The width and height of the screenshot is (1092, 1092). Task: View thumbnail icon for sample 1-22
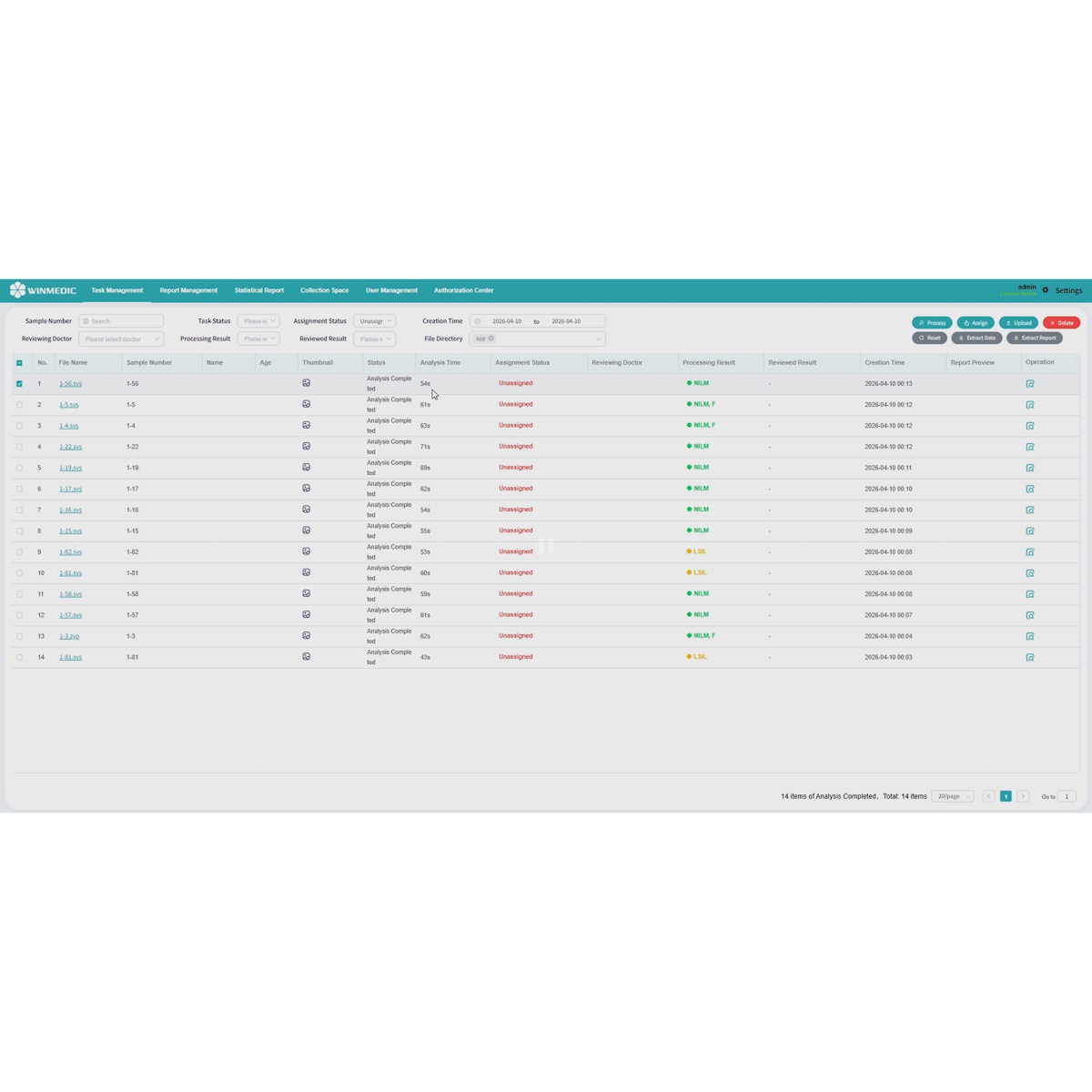[x=307, y=446]
